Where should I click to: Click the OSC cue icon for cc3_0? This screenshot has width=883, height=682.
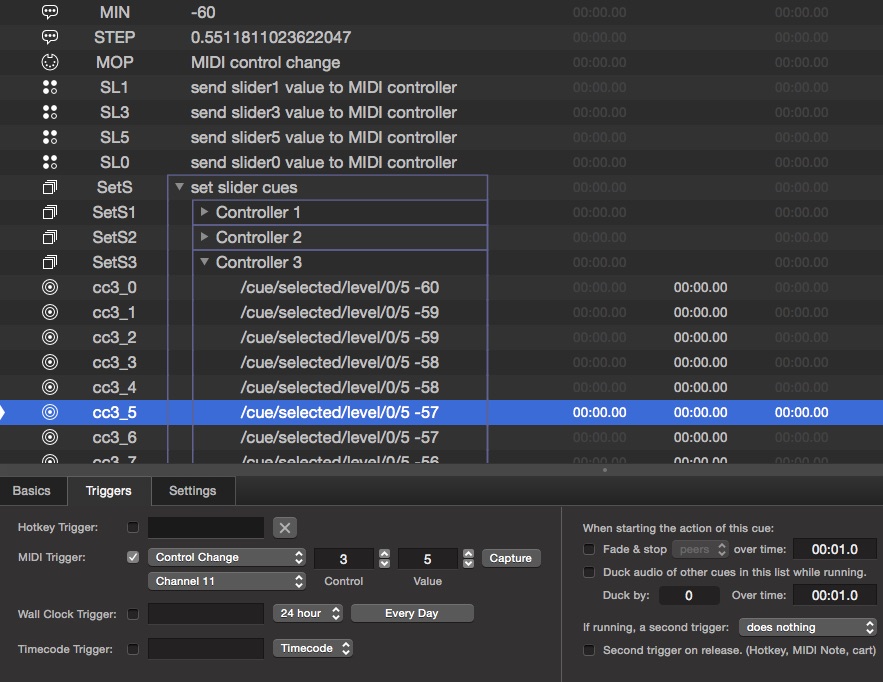point(50,288)
